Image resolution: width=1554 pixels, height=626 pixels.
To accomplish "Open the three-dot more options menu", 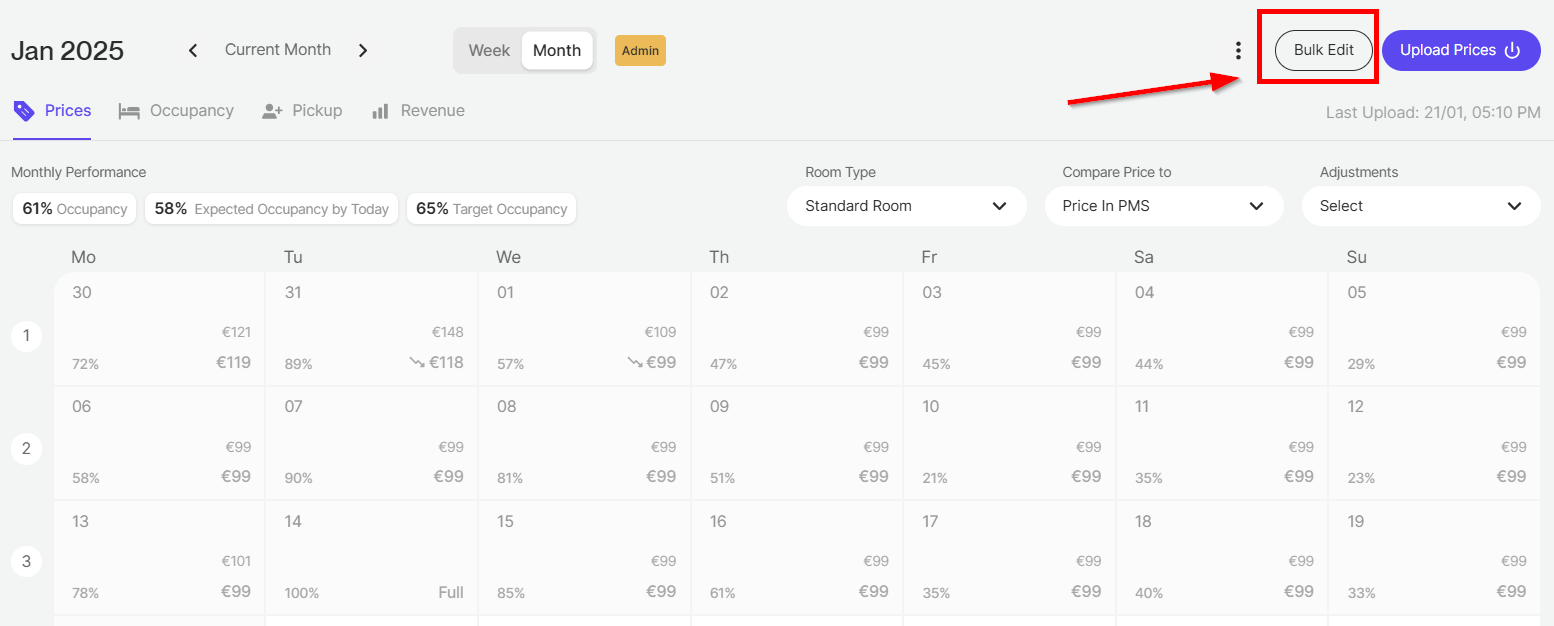I will point(1238,50).
